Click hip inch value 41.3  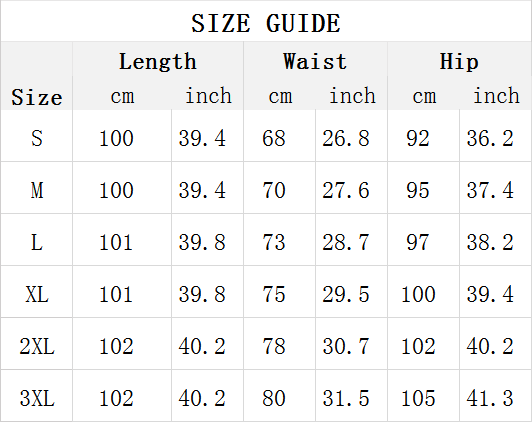(x=490, y=398)
